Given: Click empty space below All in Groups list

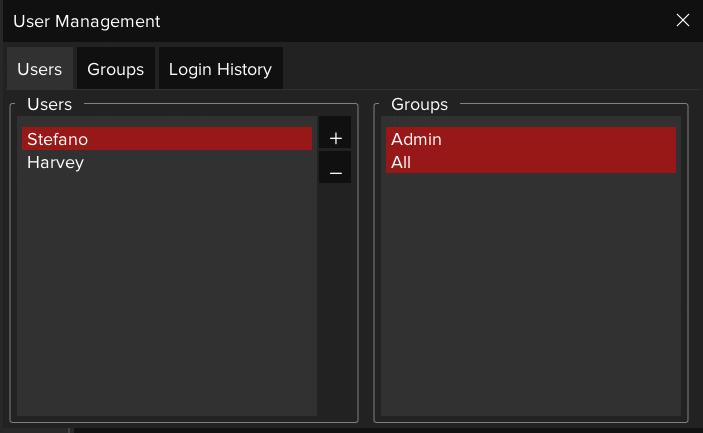Looking at the screenshot, I should (530, 290).
